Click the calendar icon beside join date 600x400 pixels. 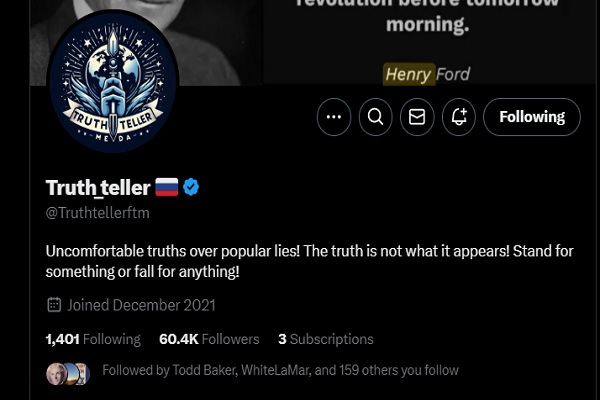point(54,305)
